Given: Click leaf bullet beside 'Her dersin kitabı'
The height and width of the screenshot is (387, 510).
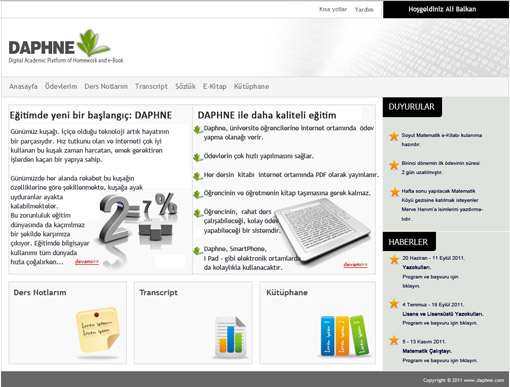Looking at the screenshot, I should point(198,176).
